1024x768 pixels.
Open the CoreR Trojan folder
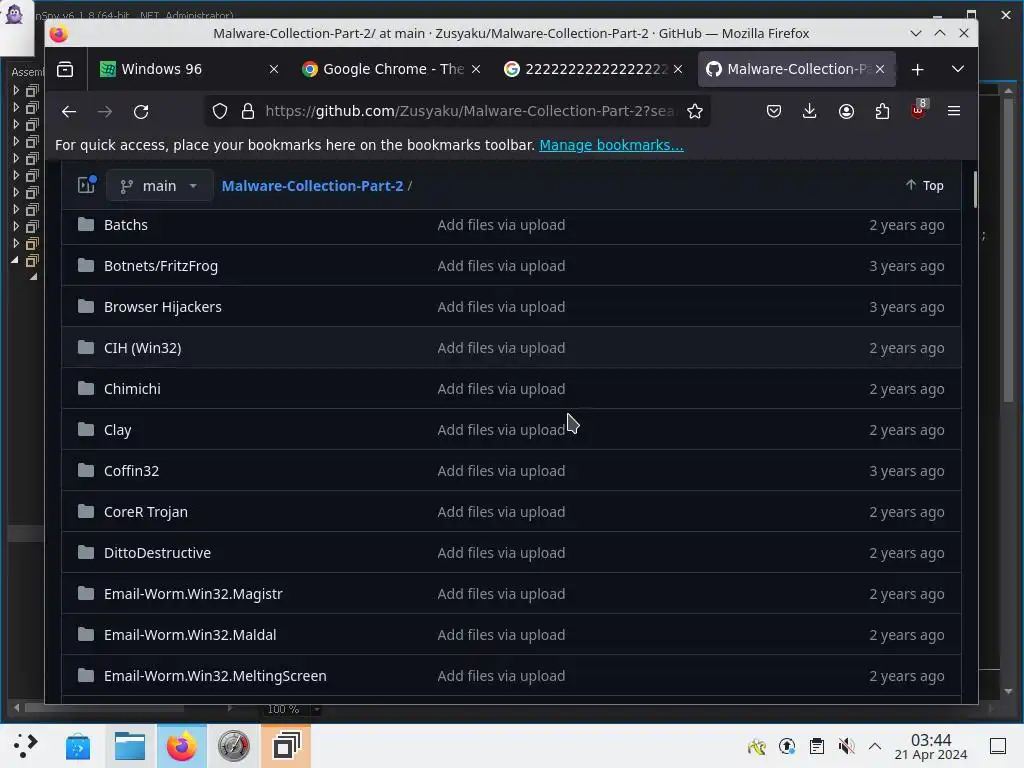click(x=146, y=512)
